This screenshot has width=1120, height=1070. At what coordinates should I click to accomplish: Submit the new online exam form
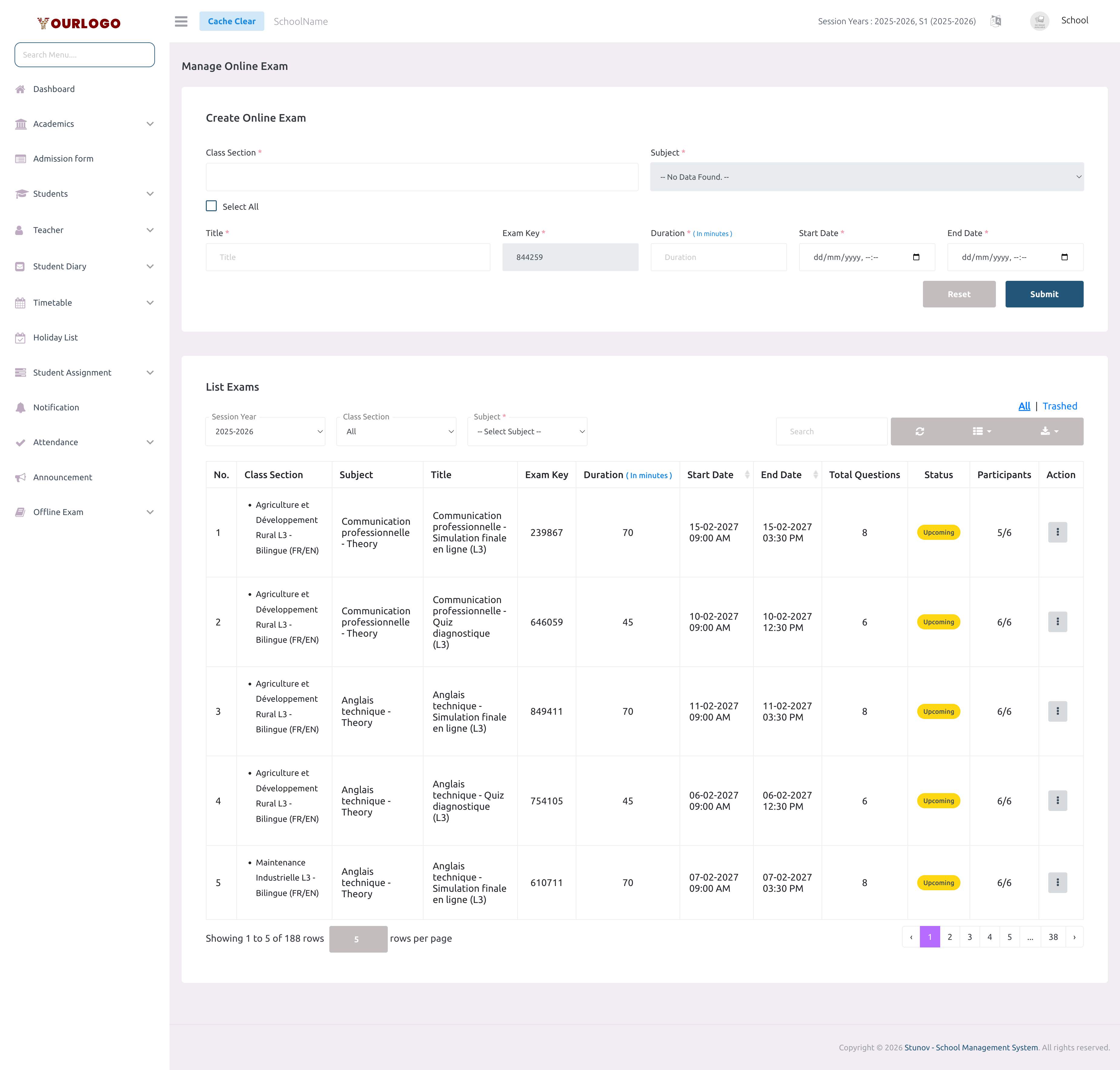pos(1044,294)
